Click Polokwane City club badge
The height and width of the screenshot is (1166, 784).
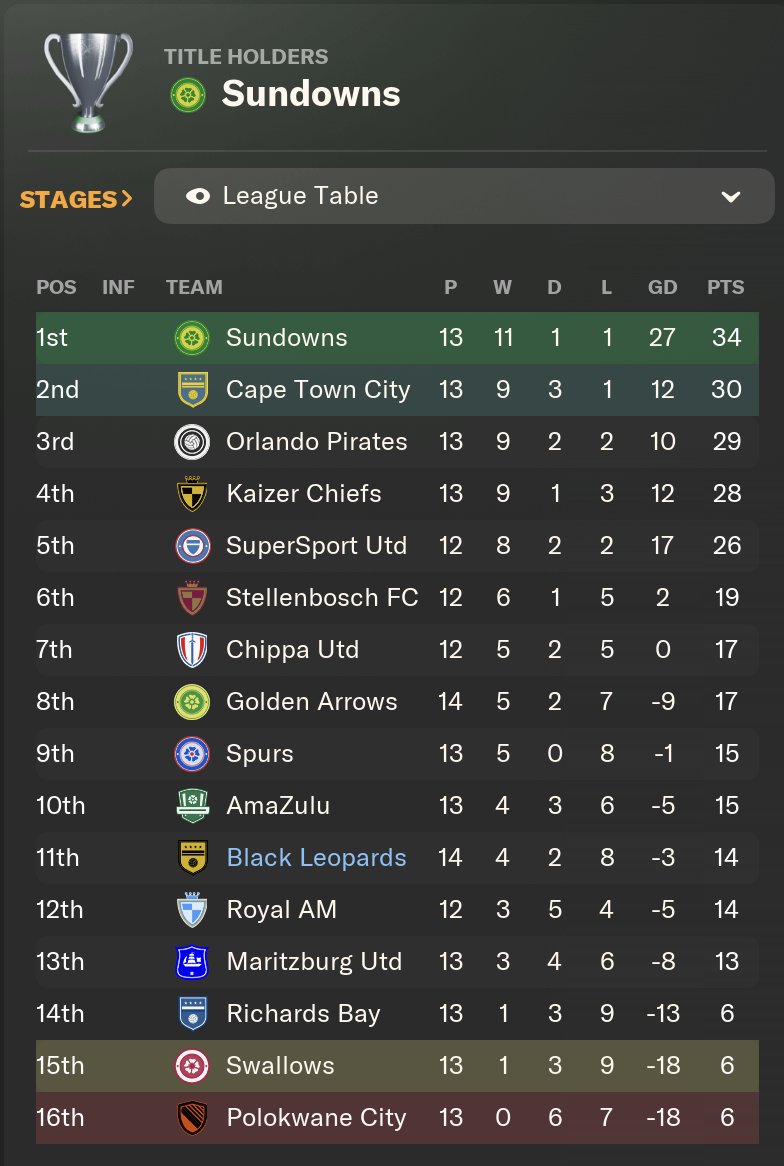(192, 1118)
